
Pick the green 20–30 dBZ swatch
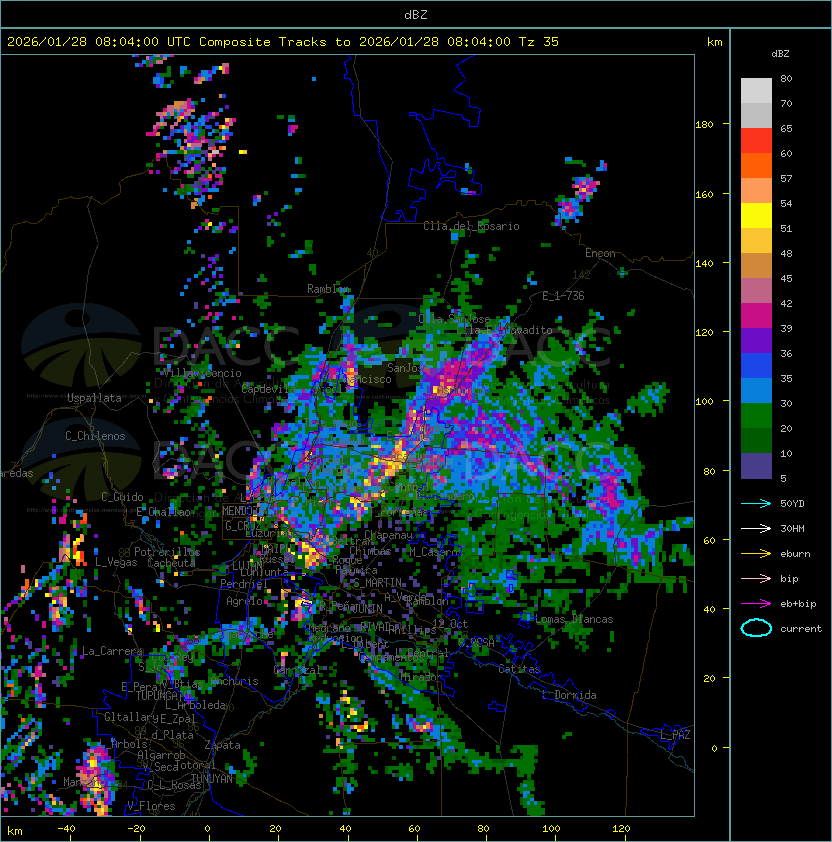[756, 415]
